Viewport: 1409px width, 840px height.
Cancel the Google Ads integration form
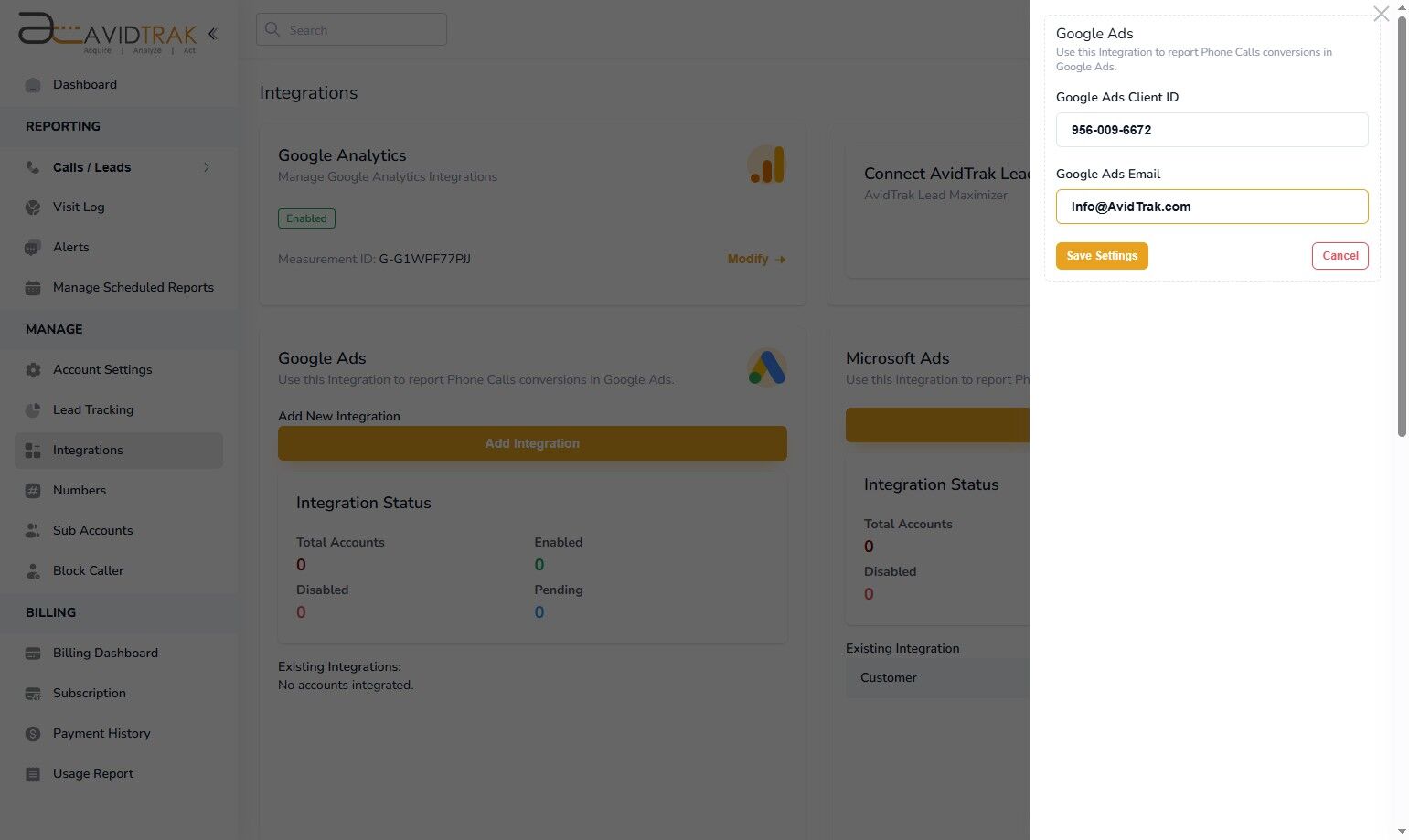(1340, 256)
